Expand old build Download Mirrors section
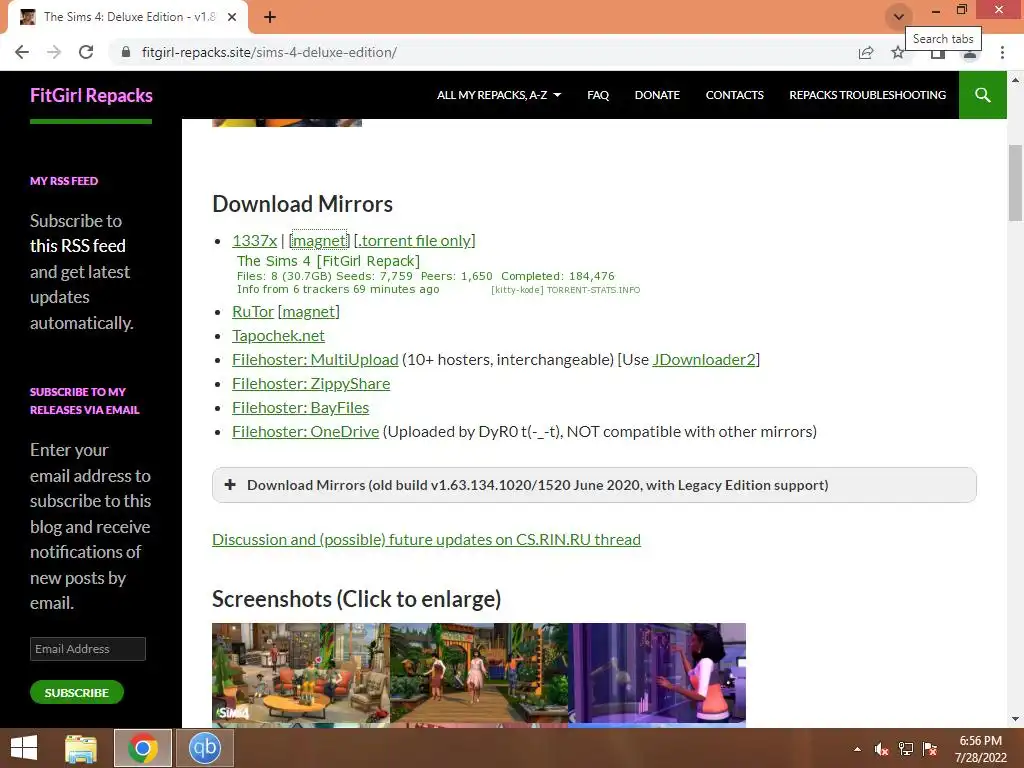Image resolution: width=1024 pixels, height=768 pixels. point(594,485)
